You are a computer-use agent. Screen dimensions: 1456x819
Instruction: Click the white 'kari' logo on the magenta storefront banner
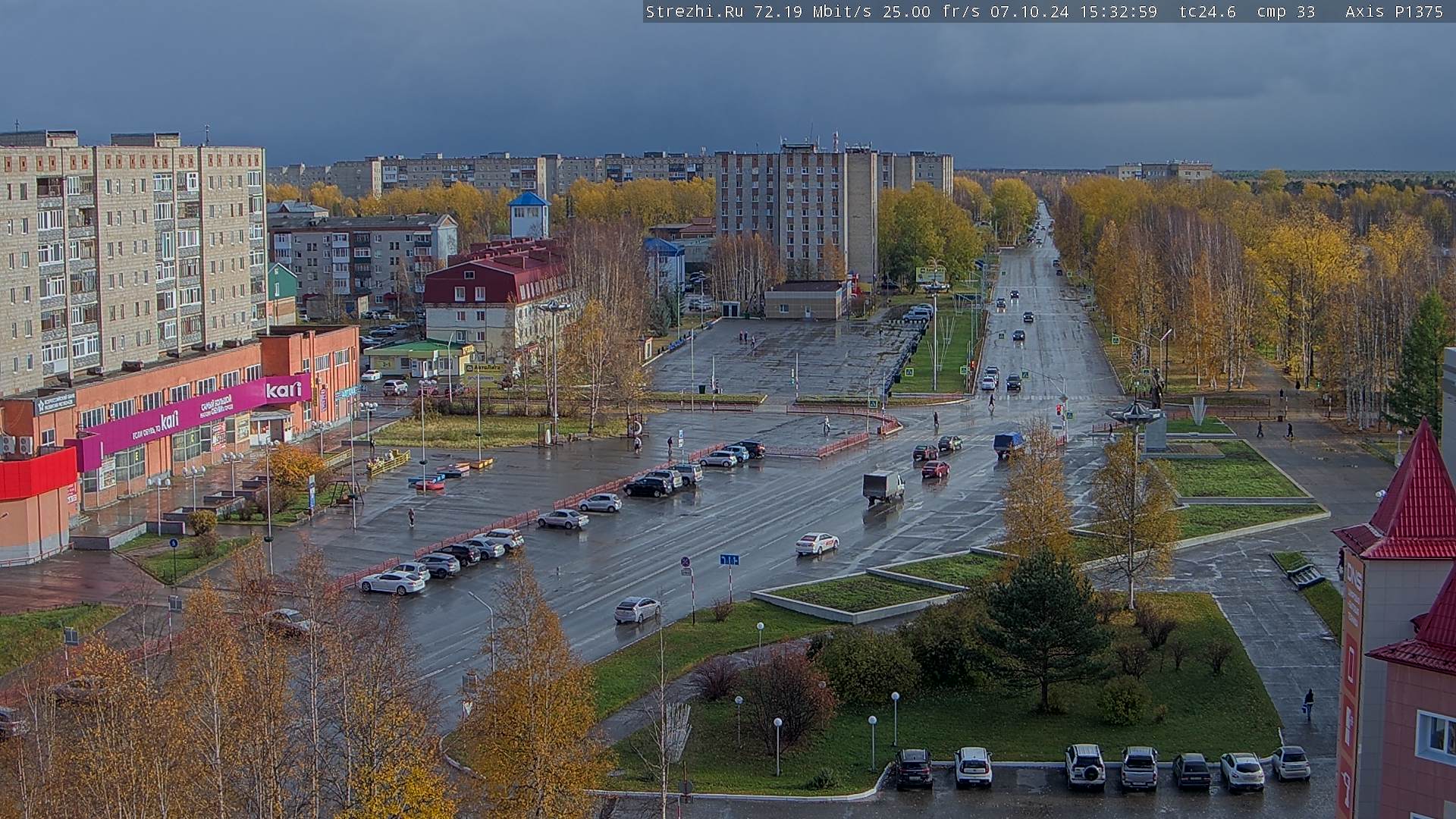pyautogui.click(x=284, y=389)
